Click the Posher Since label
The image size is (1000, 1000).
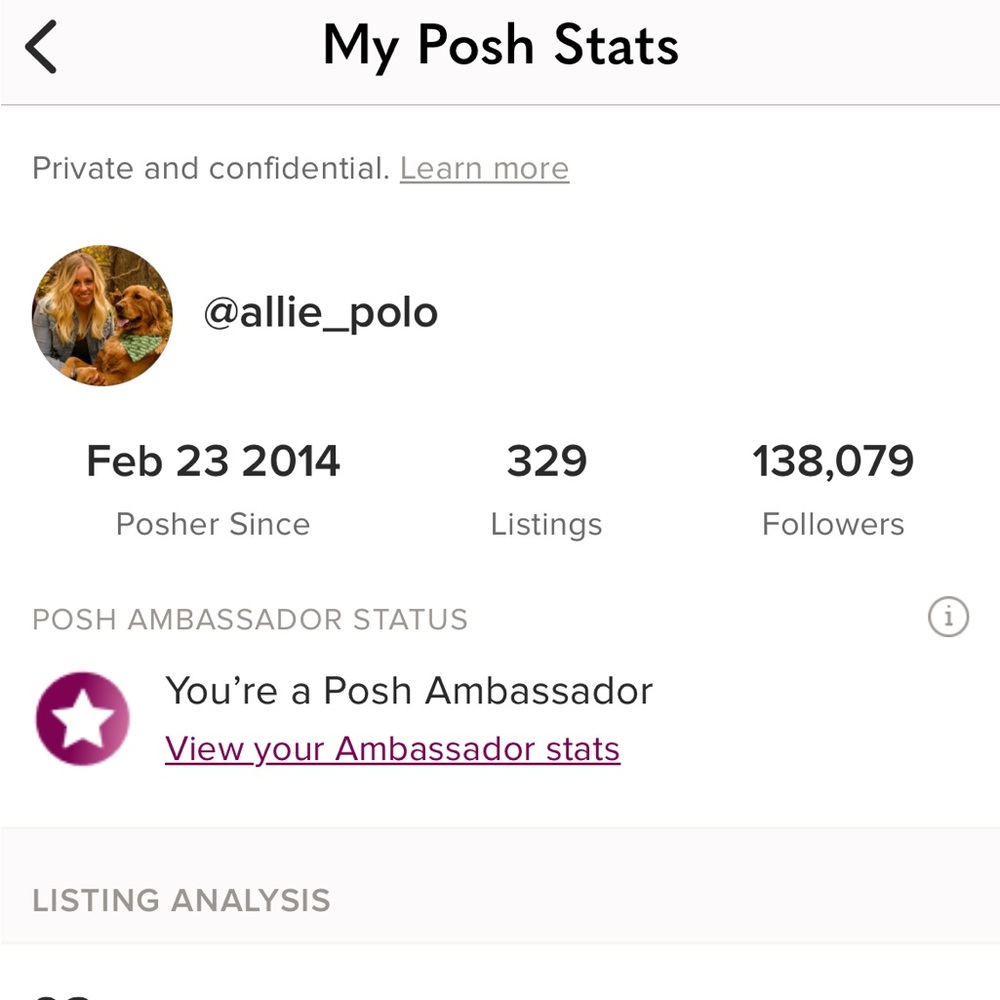point(213,524)
